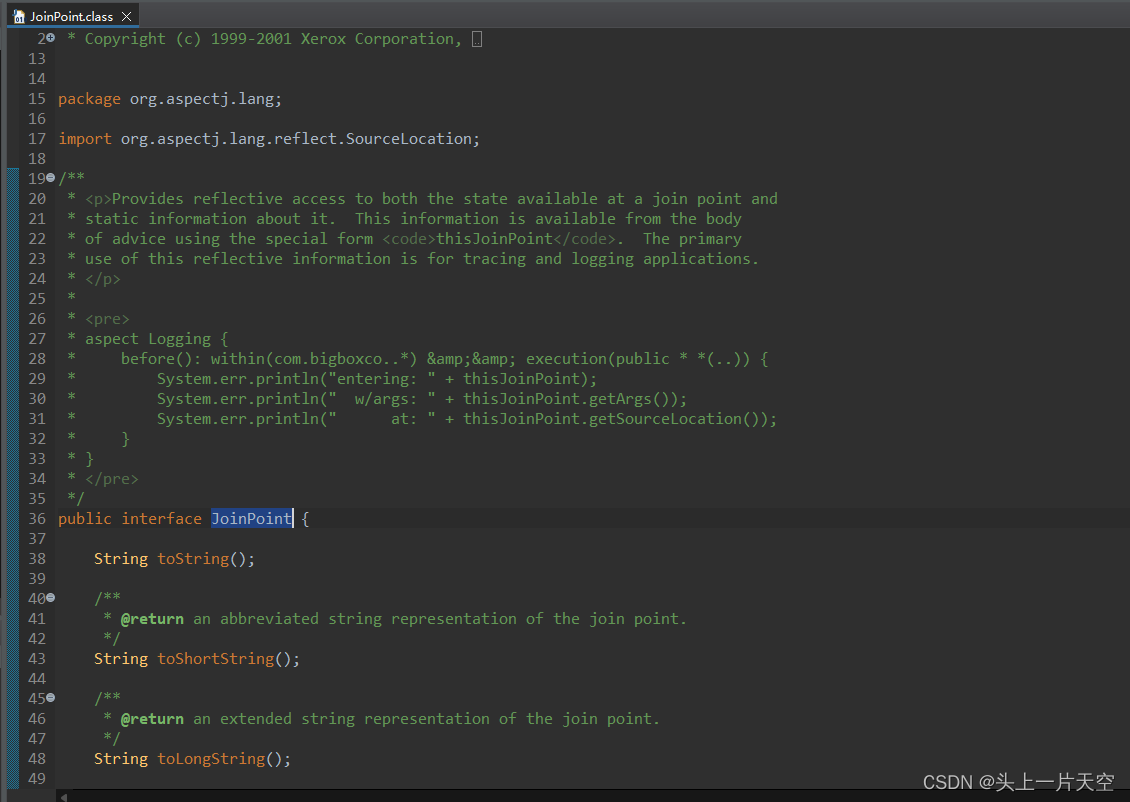
Task: Click 'aspect Logging {' in the comment
Action: 156,339
